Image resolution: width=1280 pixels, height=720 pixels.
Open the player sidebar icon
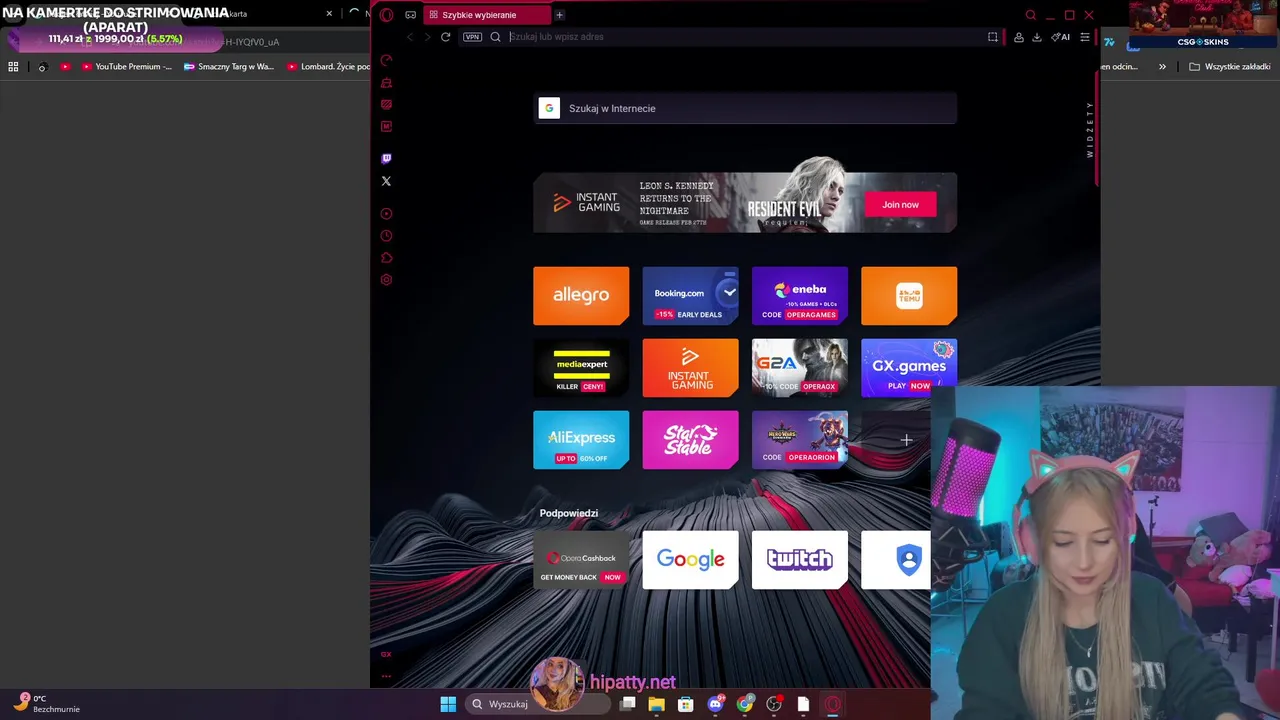386,213
